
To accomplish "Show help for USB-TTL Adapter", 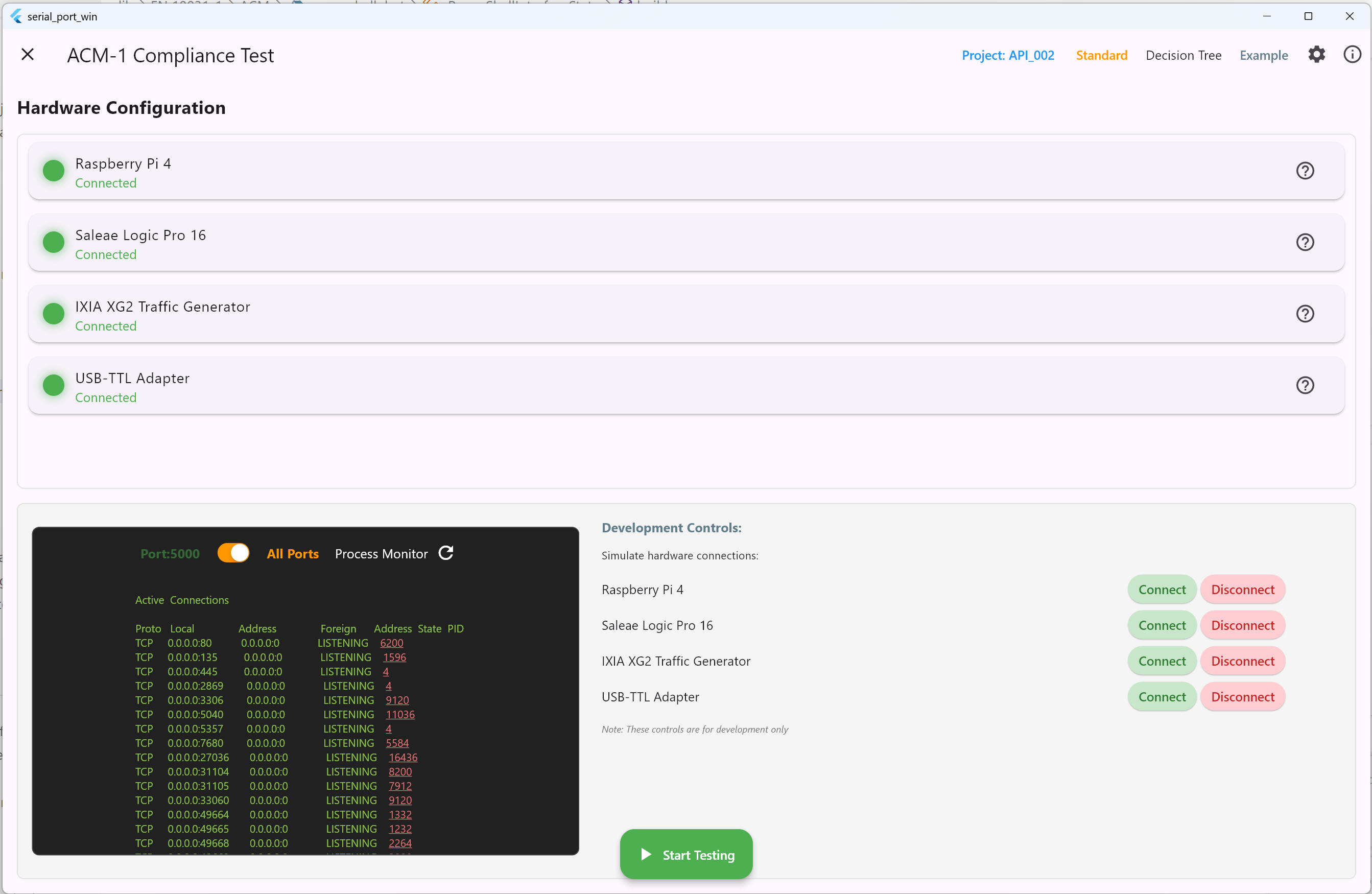I will (1305, 385).
